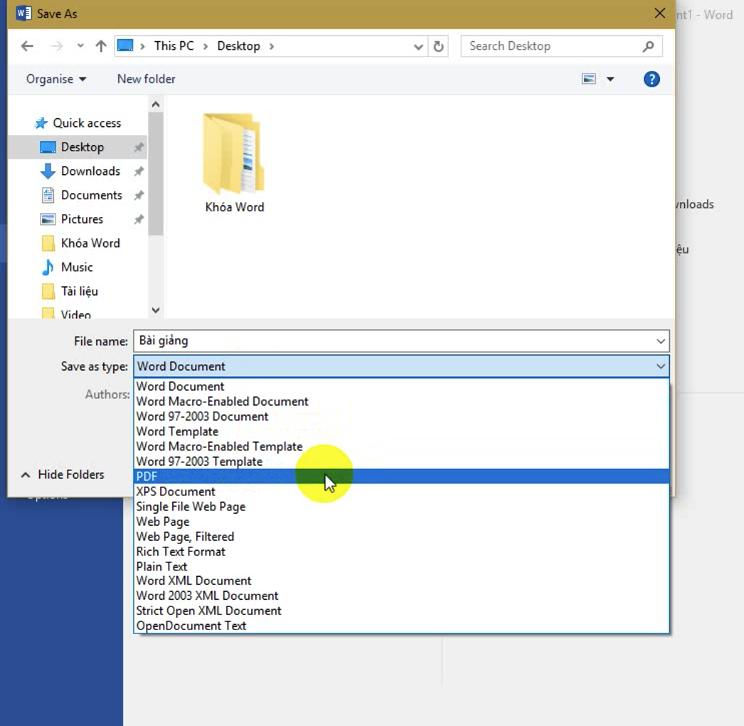Image resolution: width=744 pixels, height=726 pixels.
Task: Go back with the left arrow button
Action: (27, 46)
